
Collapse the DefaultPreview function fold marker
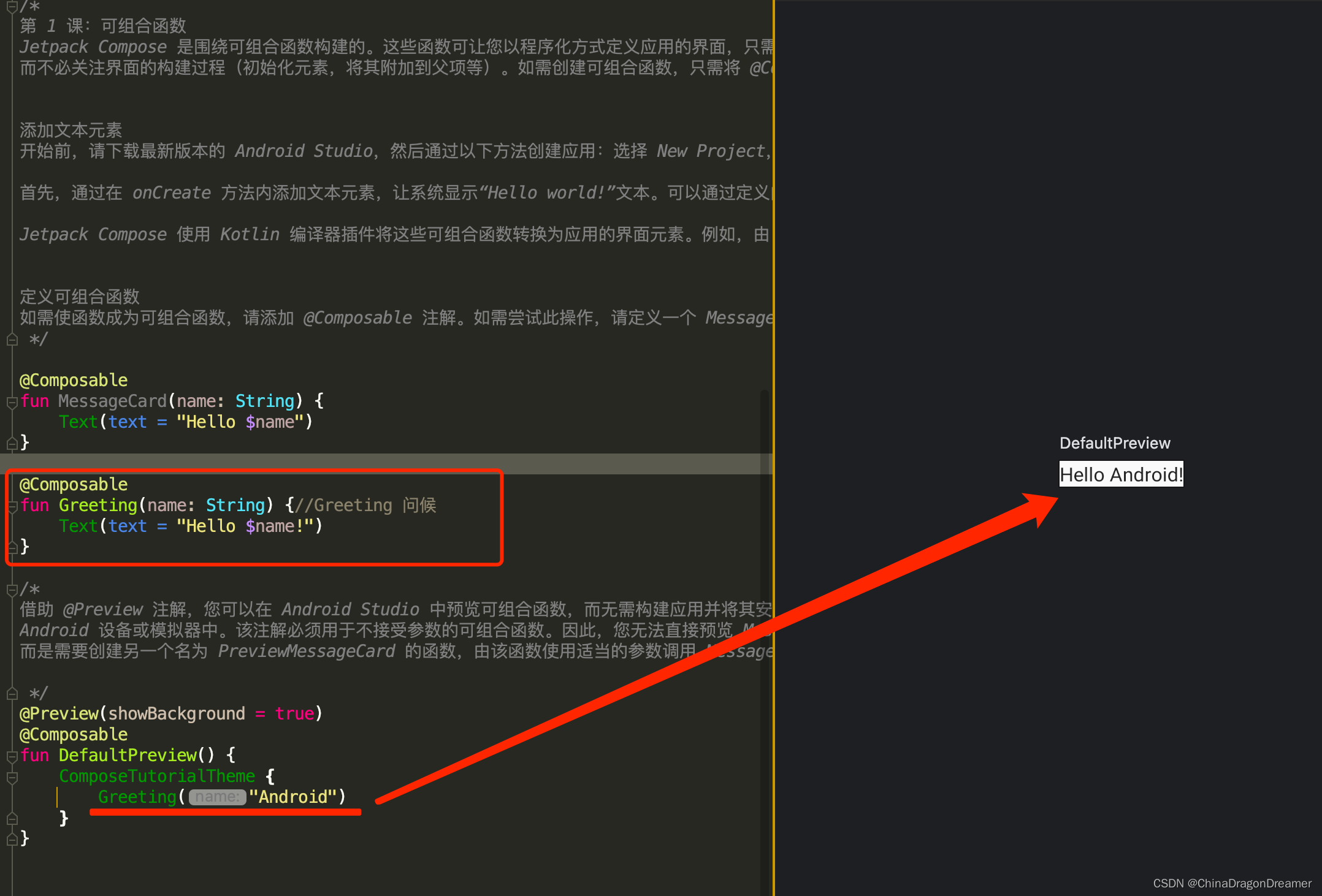[12, 756]
